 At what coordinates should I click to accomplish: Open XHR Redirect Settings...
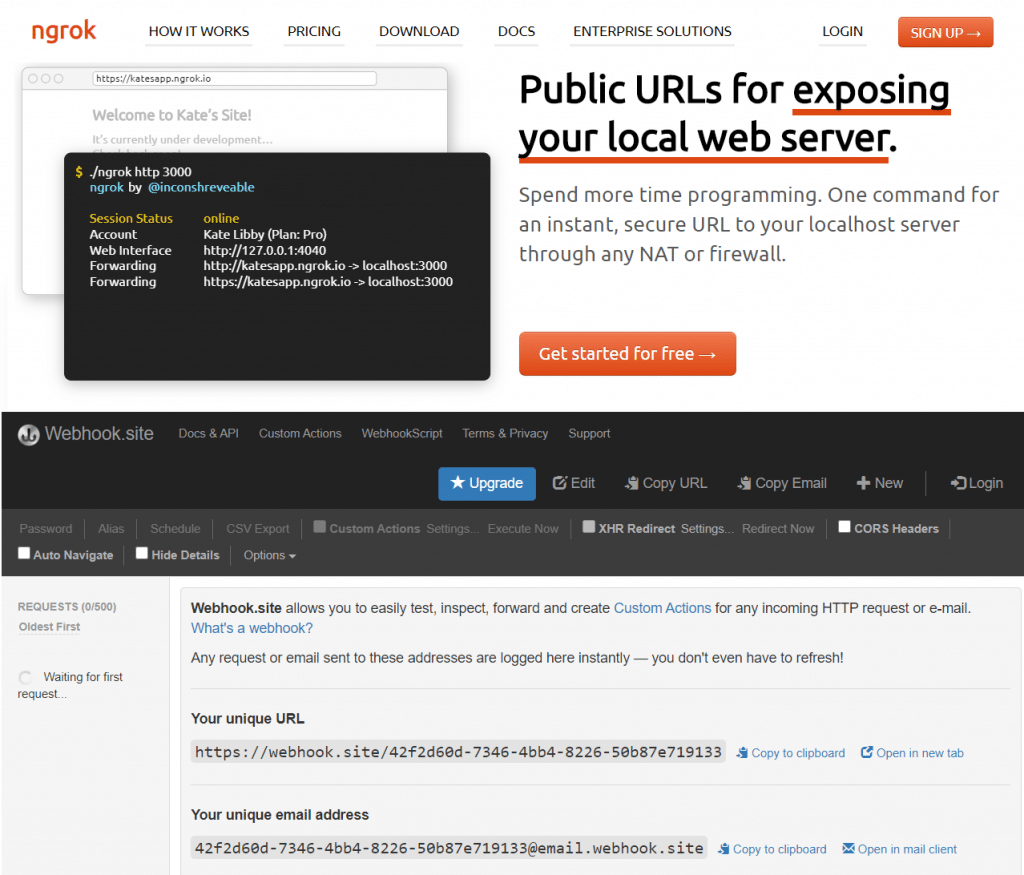tap(707, 529)
